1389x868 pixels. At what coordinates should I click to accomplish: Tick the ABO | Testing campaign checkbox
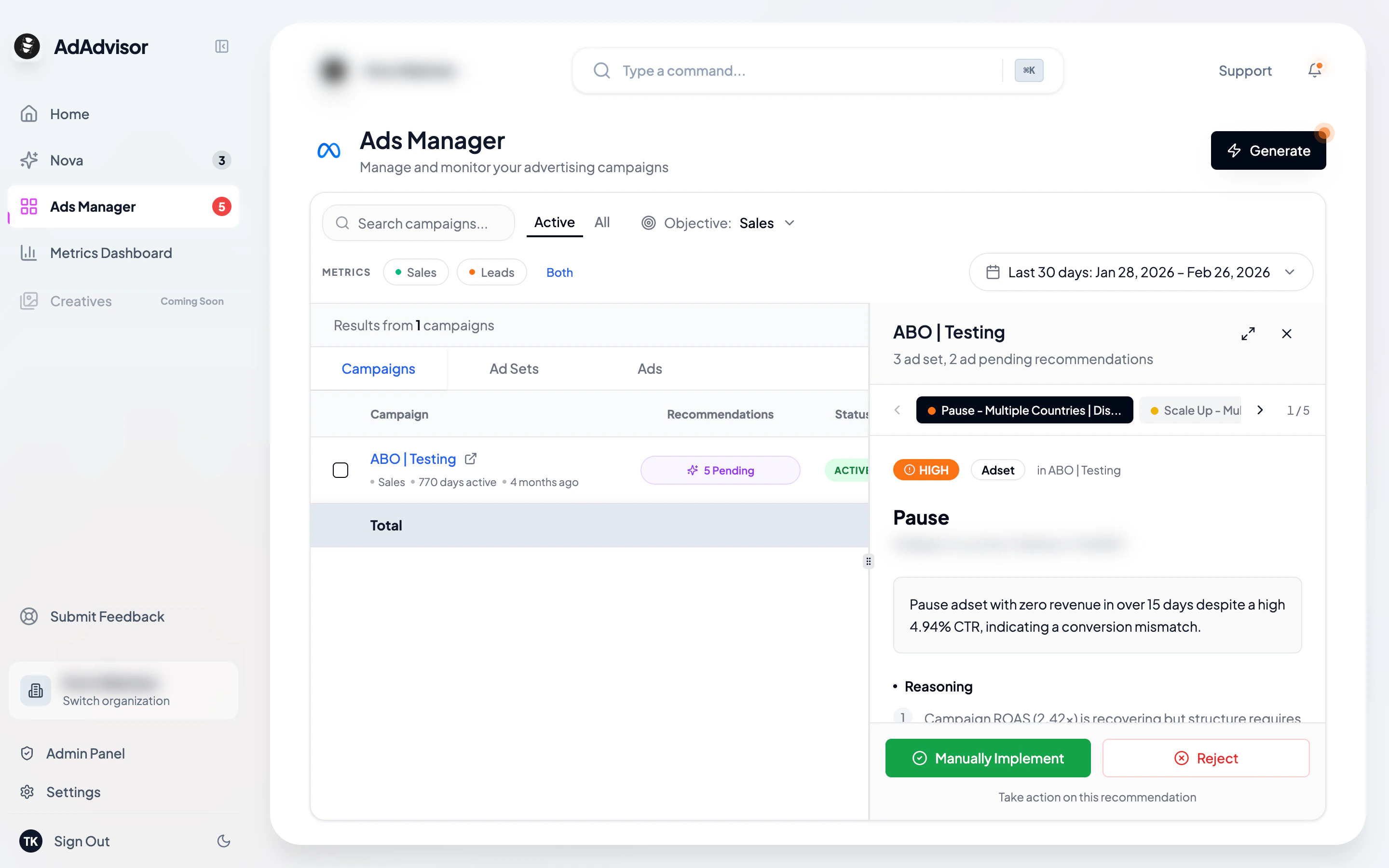pyautogui.click(x=340, y=470)
